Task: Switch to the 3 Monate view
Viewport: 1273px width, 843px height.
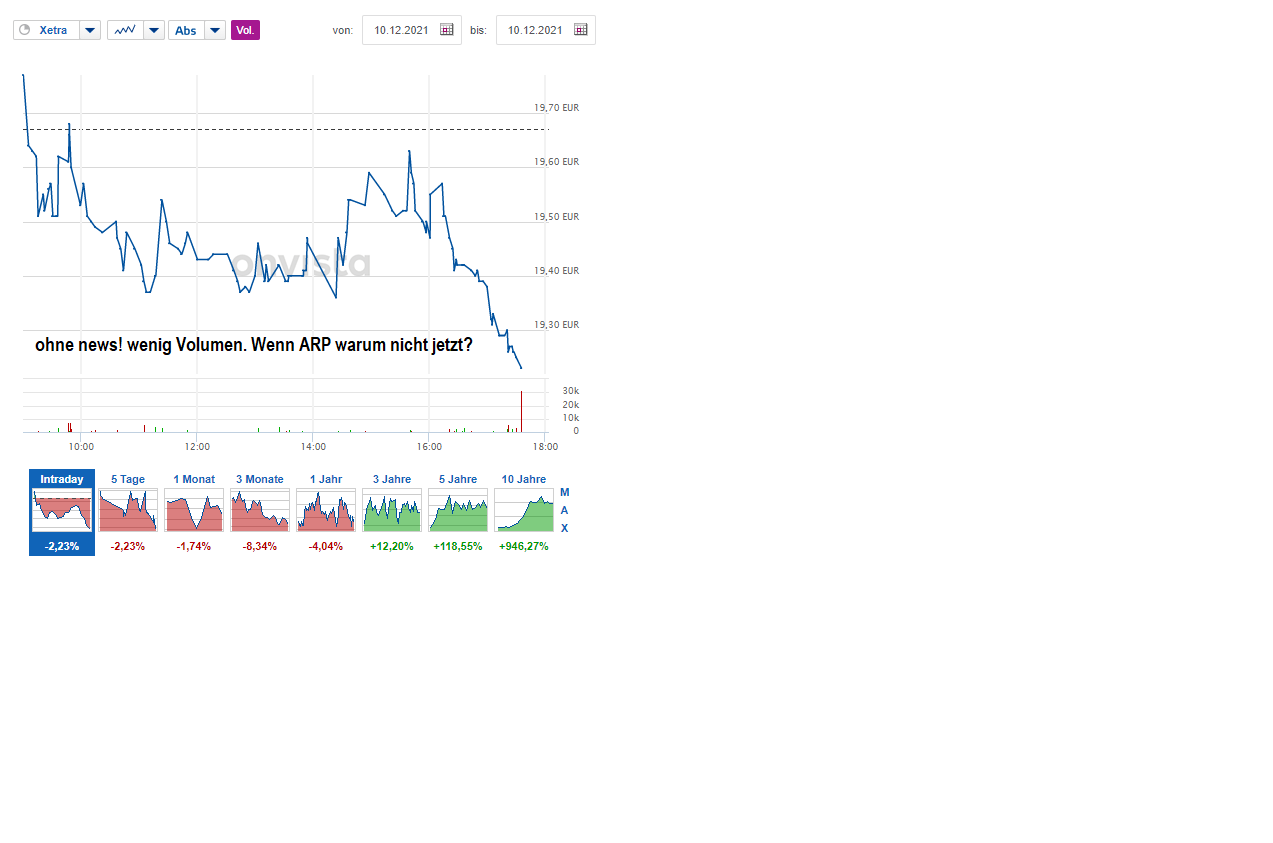Action: point(259,479)
